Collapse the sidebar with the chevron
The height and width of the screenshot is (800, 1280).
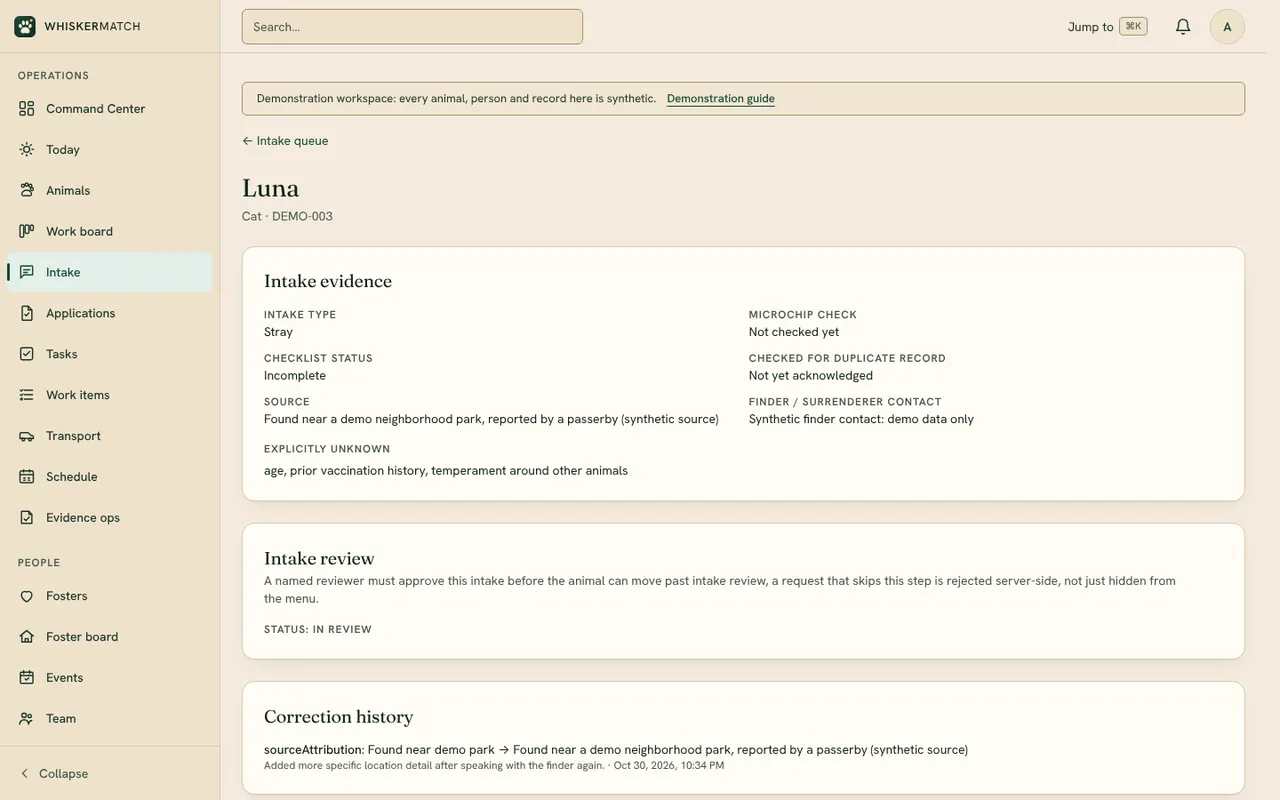pyautogui.click(x=25, y=774)
